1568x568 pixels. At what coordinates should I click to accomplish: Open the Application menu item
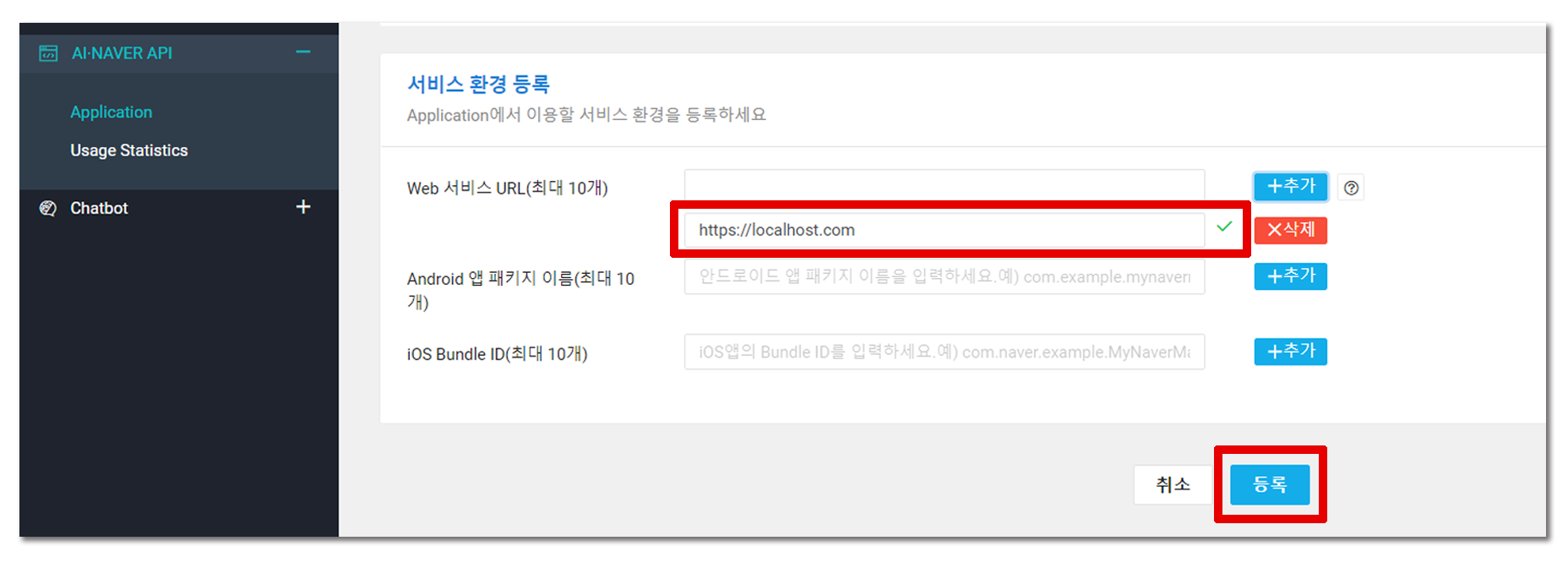pyautogui.click(x=112, y=112)
